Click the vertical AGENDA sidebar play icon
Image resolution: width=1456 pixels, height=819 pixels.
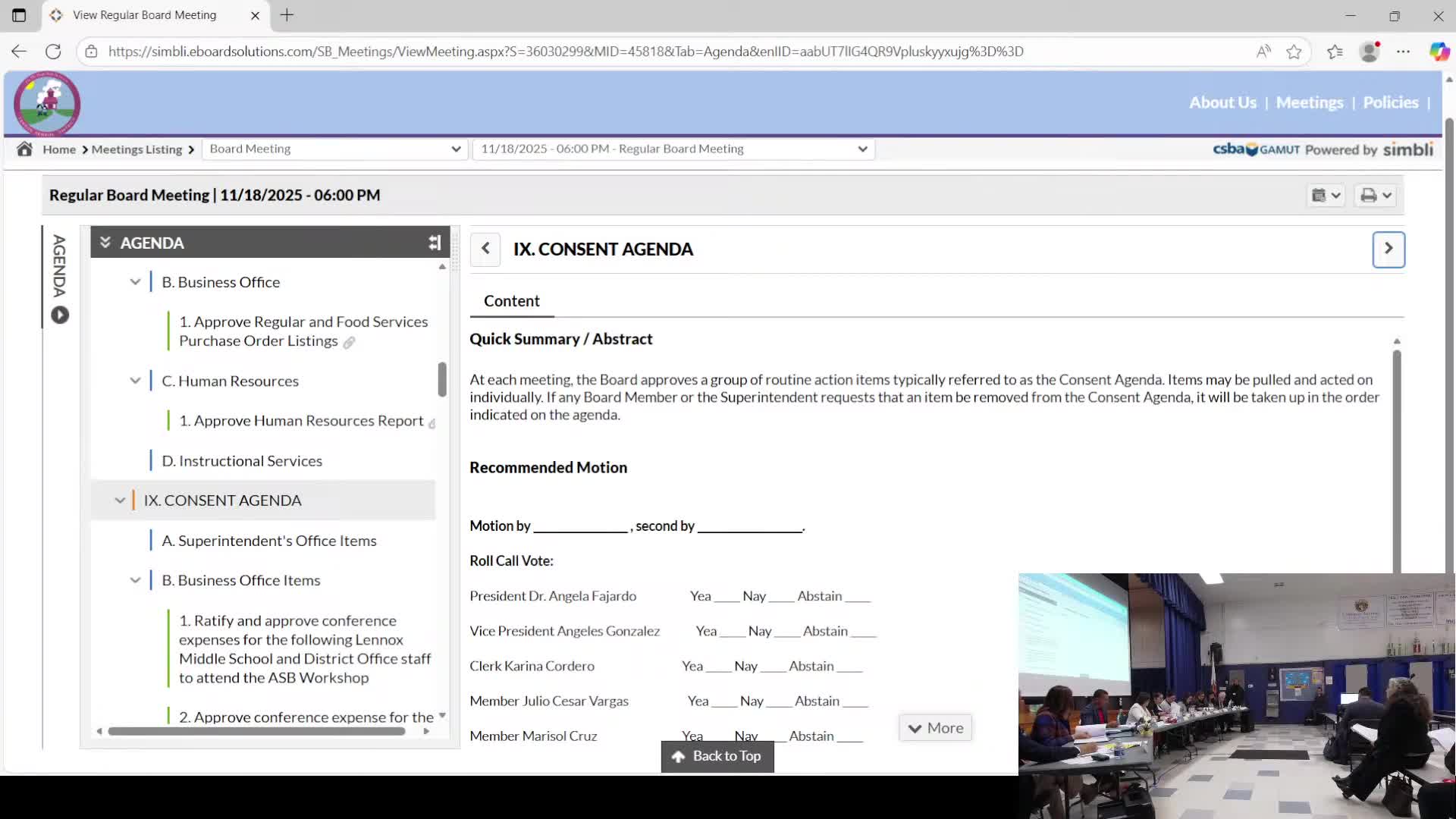(60, 315)
